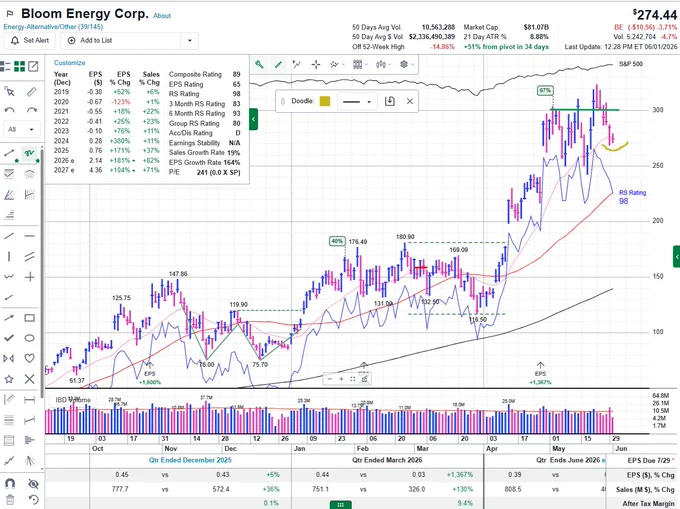Viewport: 680px width, 509px height.
Task: Open the drawings filter All dropdown
Action: coord(21,129)
